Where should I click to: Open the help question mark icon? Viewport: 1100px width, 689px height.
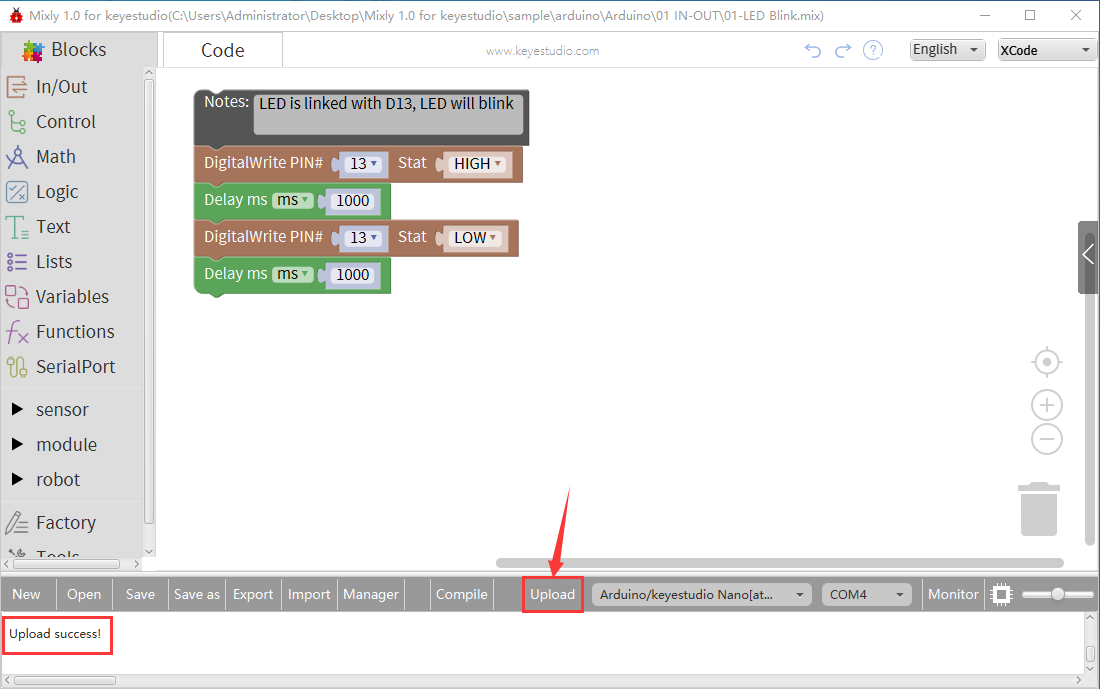tap(873, 51)
